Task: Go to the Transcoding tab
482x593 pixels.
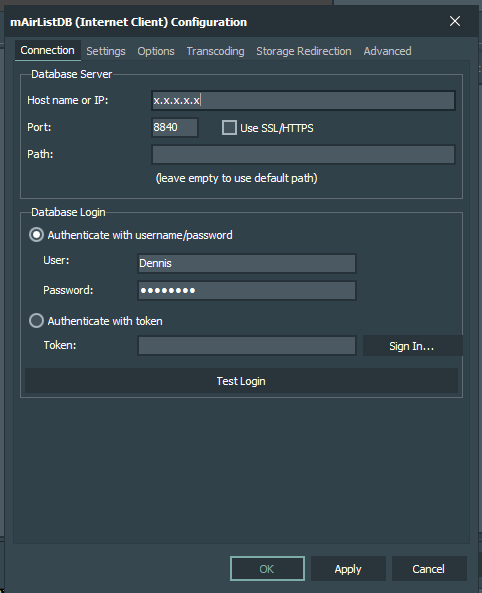Action: pos(215,51)
